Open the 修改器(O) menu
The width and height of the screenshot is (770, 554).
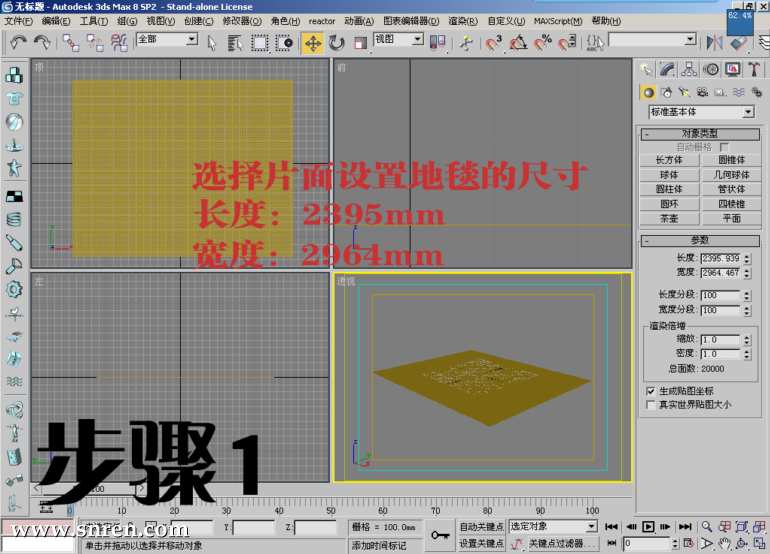[x=242, y=21]
